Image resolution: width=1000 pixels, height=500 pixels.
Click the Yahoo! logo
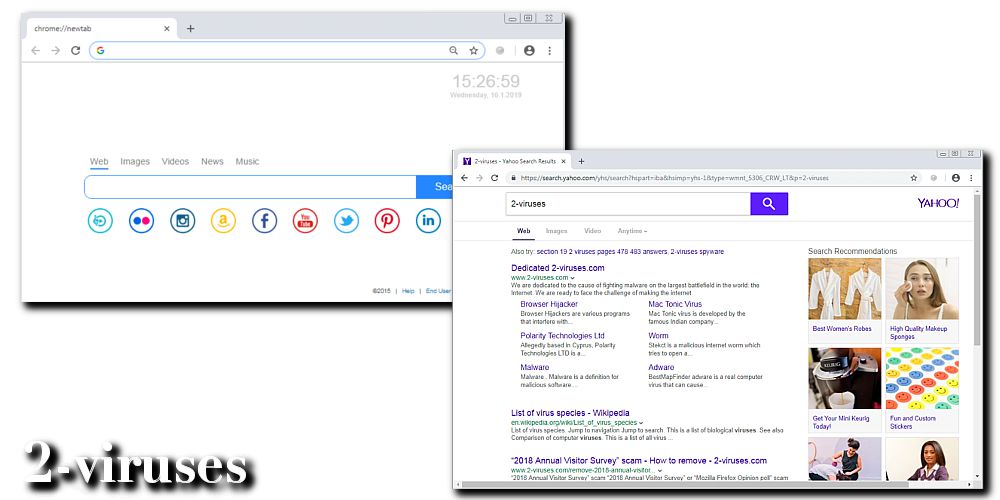click(x=938, y=203)
